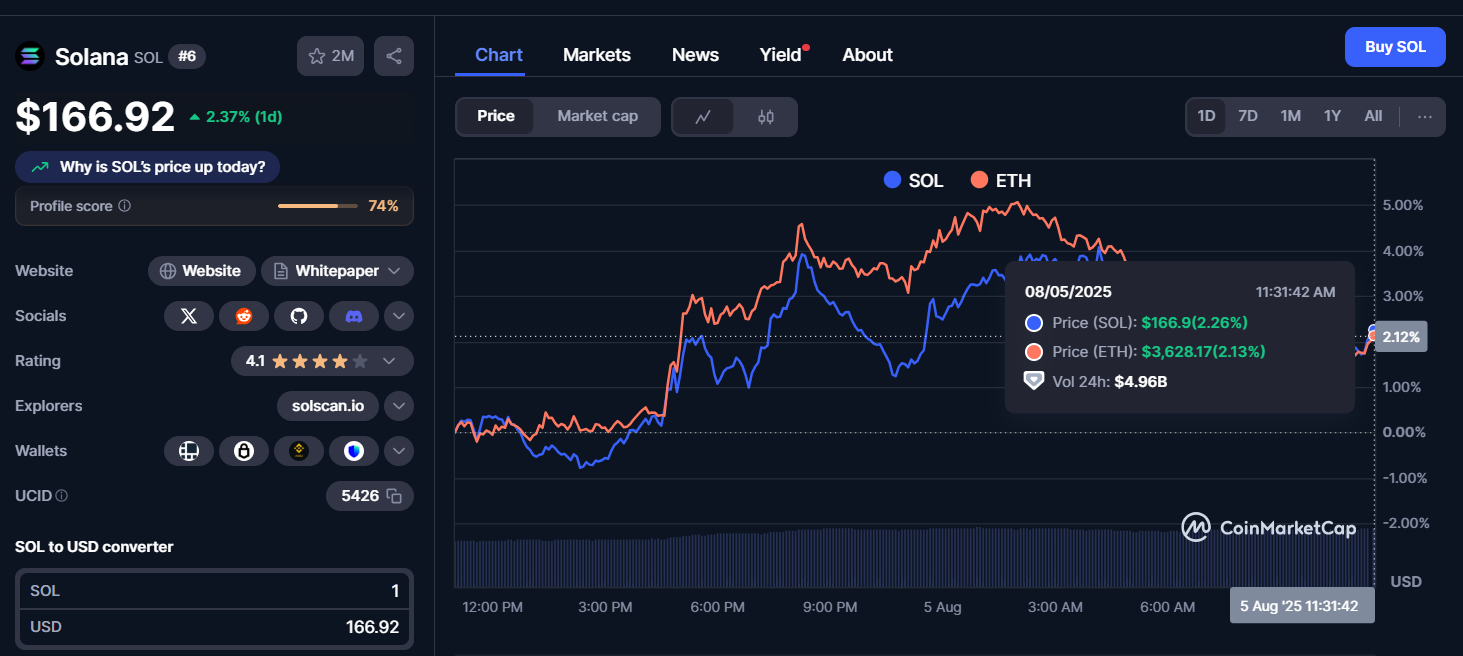Switch chart to candlestick view
1463x656 pixels.
coord(766,117)
